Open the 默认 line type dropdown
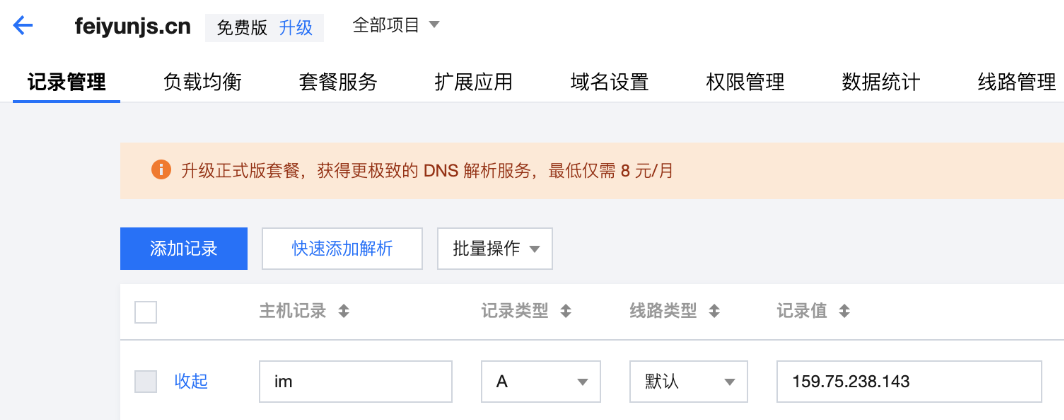Viewport: 1064px width, 420px height. (x=689, y=381)
